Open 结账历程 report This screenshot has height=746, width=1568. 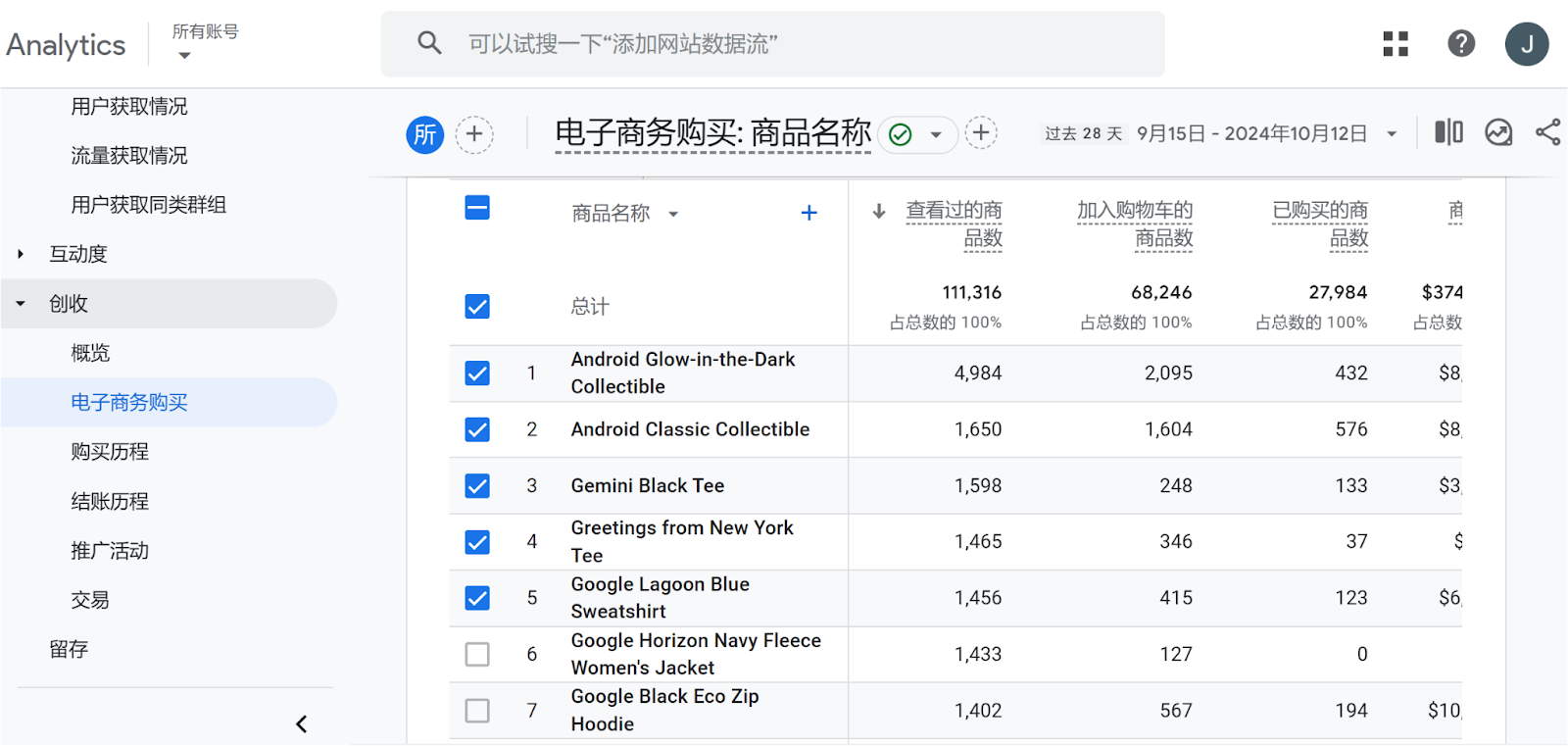click(x=110, y=501)
